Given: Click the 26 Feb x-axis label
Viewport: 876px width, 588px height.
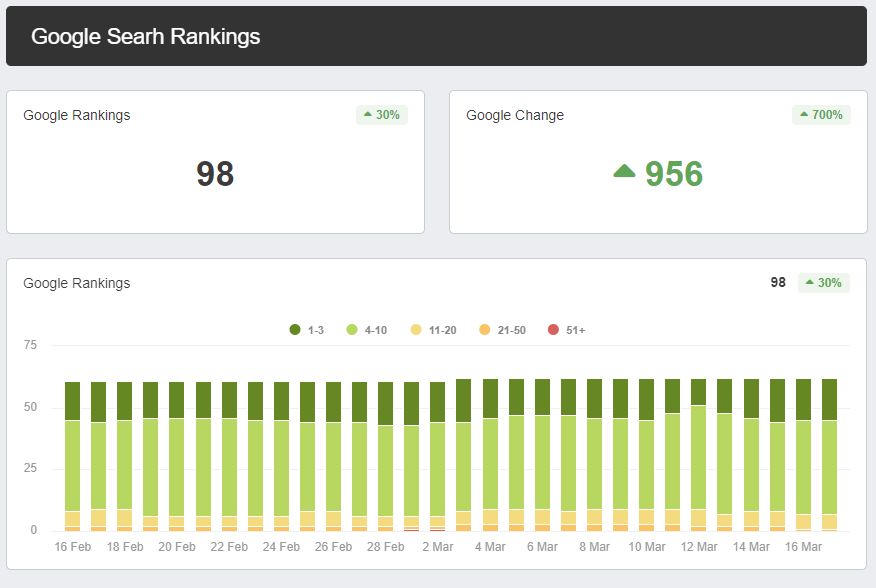Looking at the screenshot, I should pyautogui.click(x=334, y=547).
